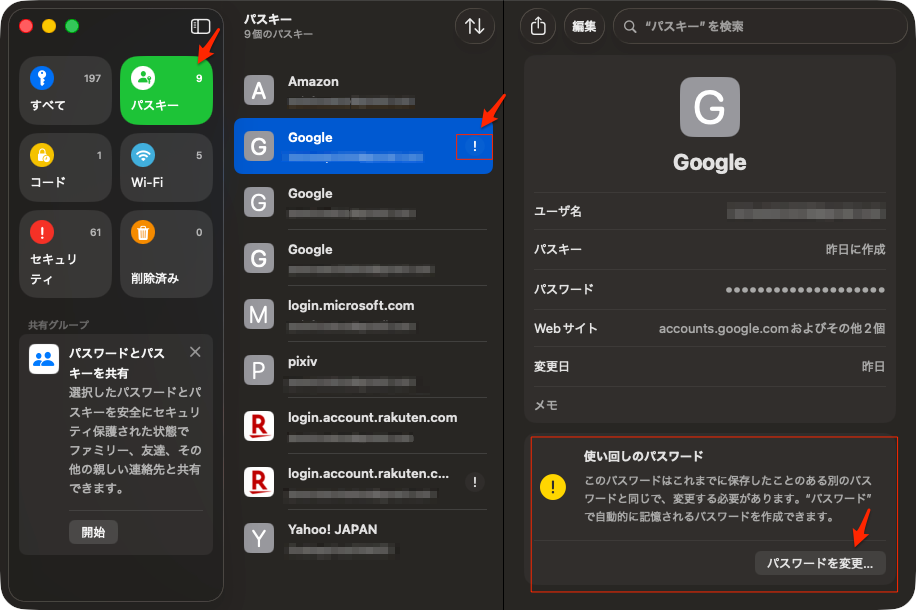This screenshot has width=916, height=610.
Task: Open the sort options arrows button
Action: (474, 26)
